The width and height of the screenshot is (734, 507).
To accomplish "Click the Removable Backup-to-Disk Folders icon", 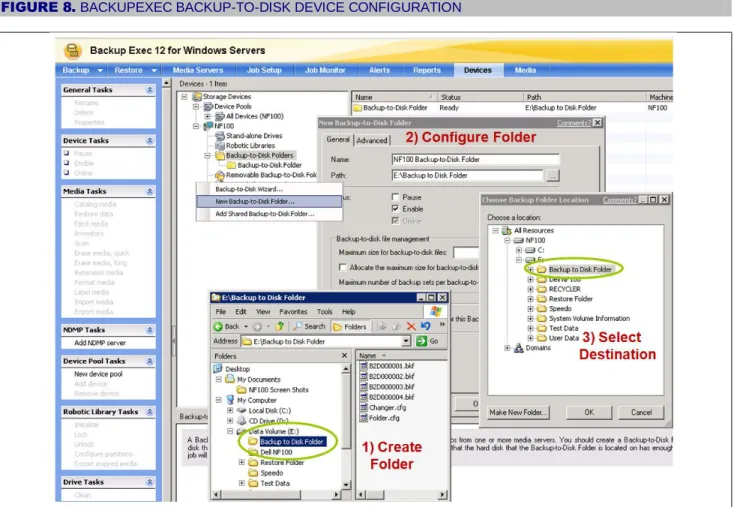I will pos(220,175).
